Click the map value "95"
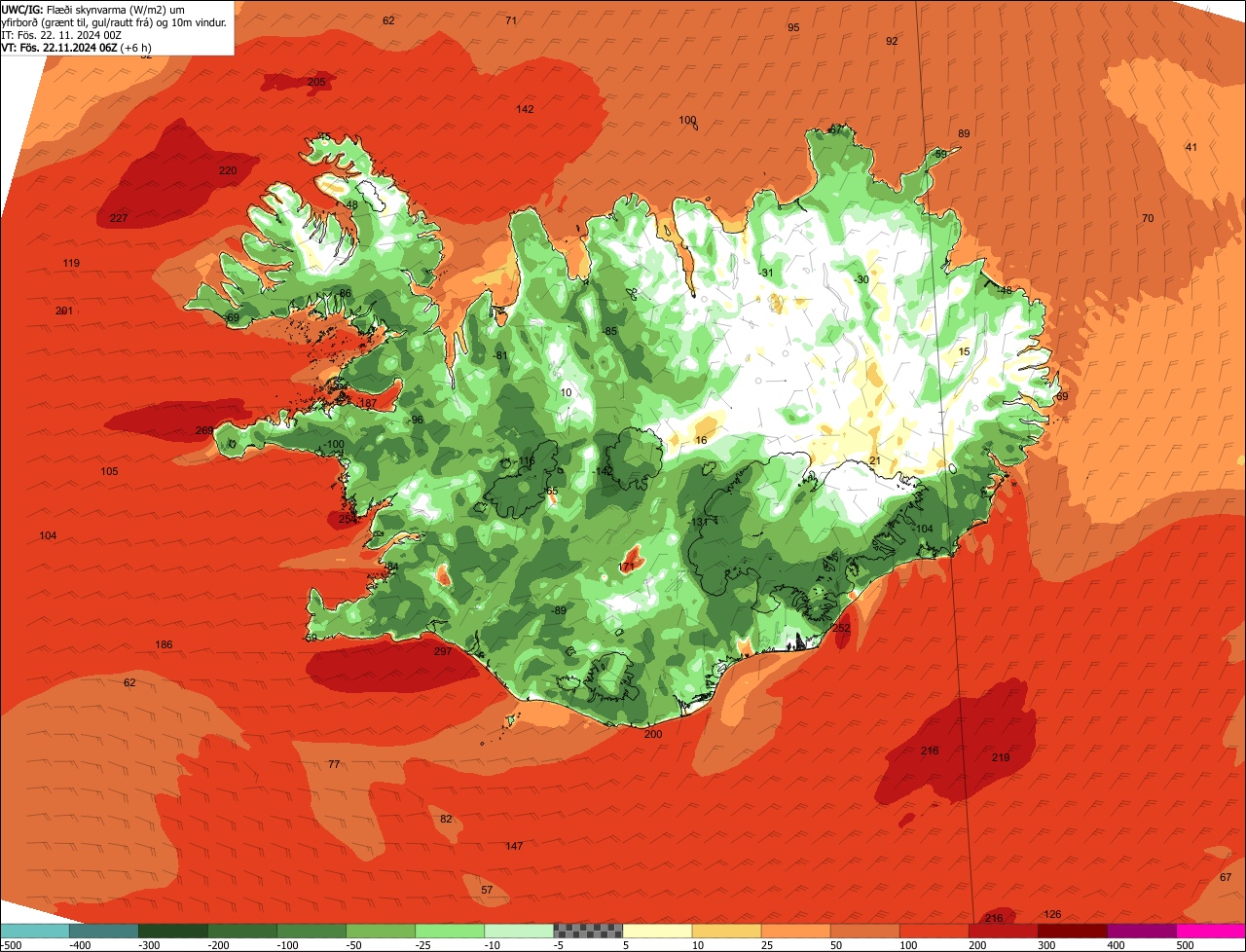The width and height of the screenshot is (1246, 952). pos(793,27)
